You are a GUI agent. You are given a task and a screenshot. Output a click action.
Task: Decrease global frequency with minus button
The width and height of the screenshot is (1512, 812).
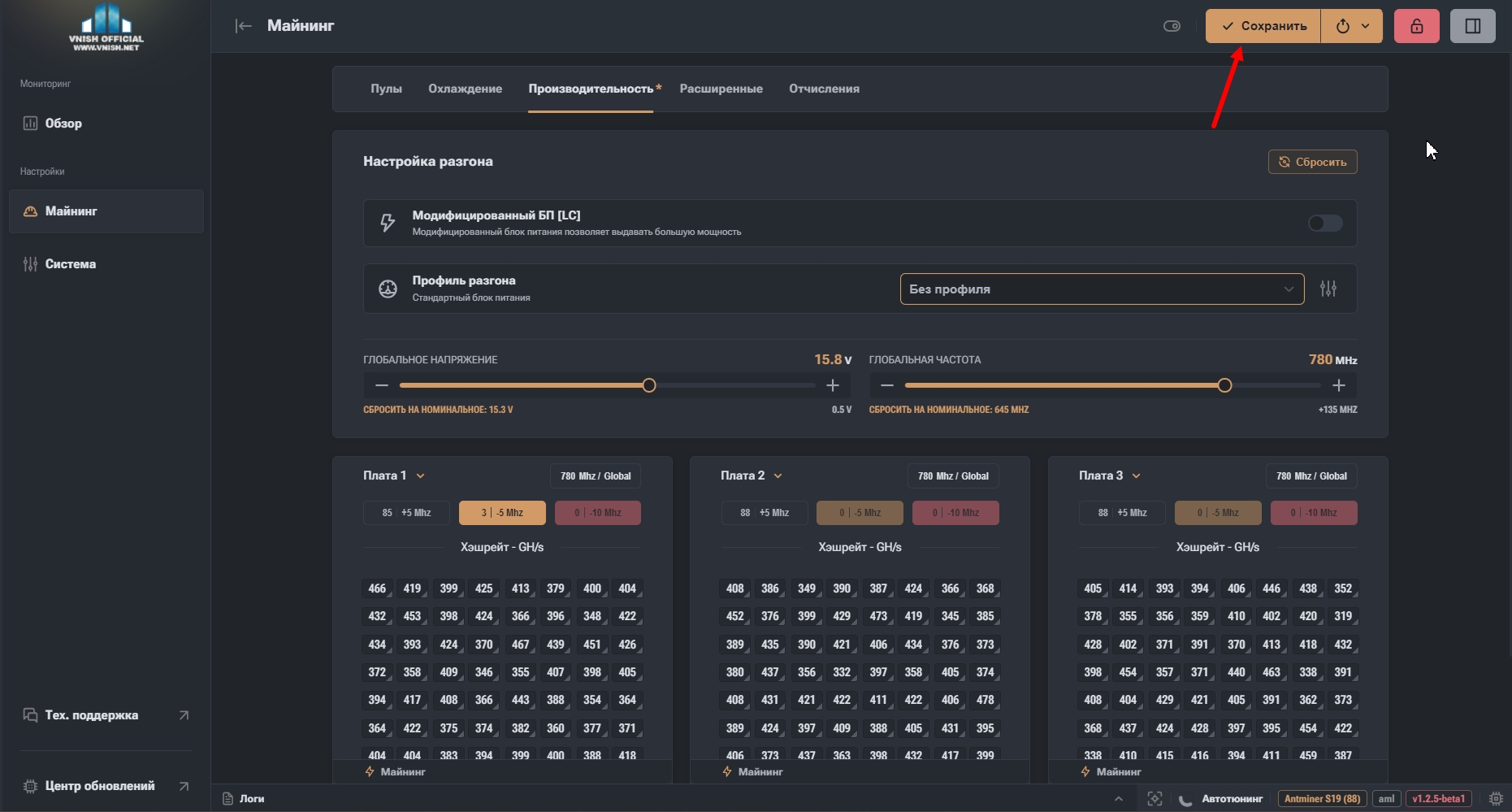887,385
